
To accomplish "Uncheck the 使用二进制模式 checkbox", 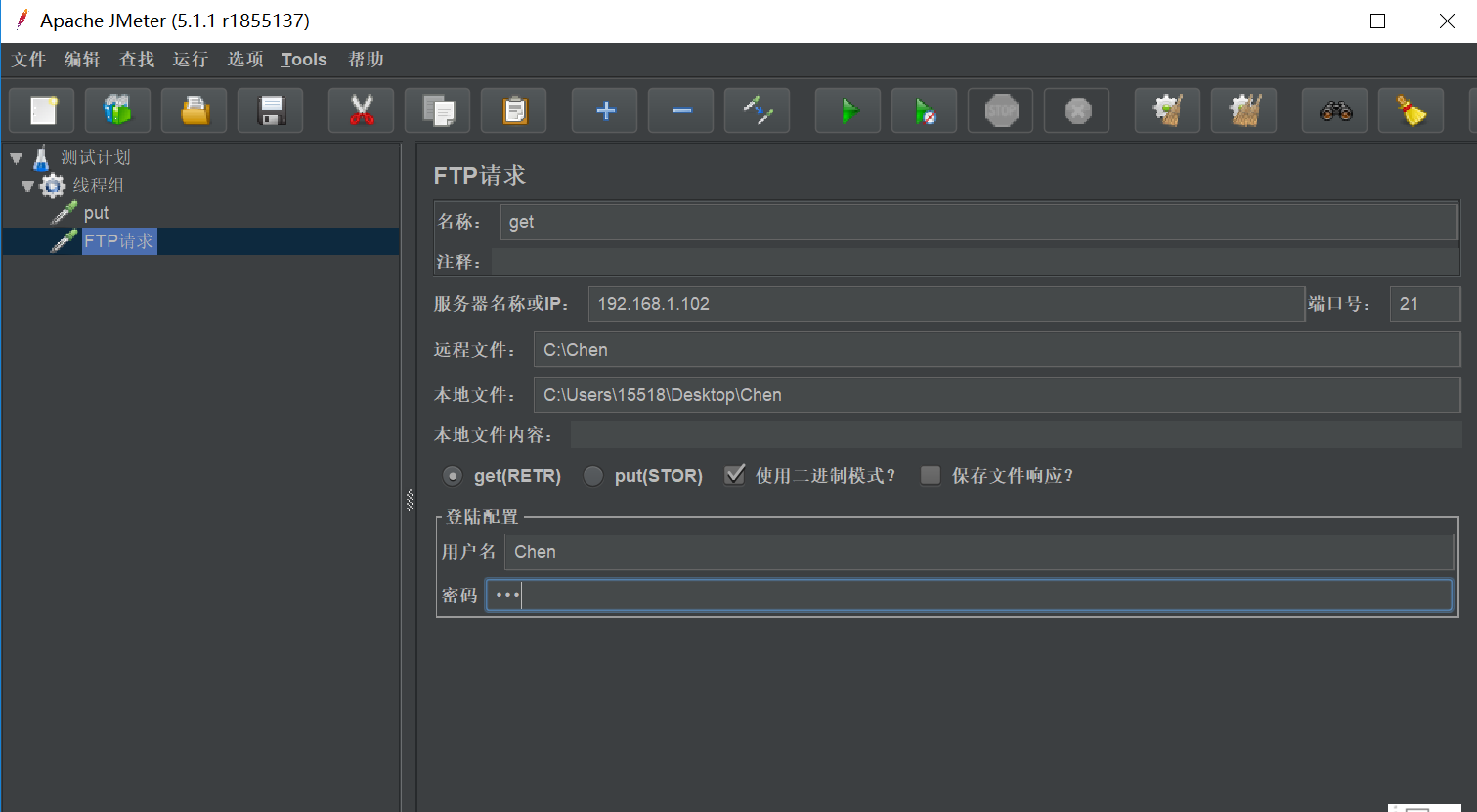I will tap(735, 475).
